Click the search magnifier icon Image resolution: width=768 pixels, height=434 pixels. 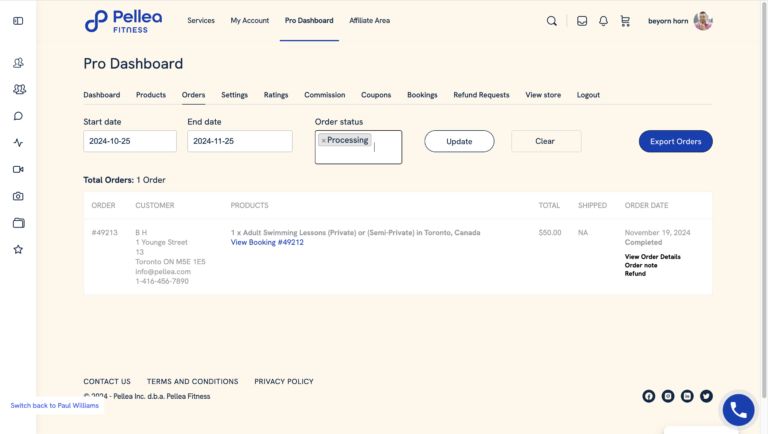click(x=552, y=21)
